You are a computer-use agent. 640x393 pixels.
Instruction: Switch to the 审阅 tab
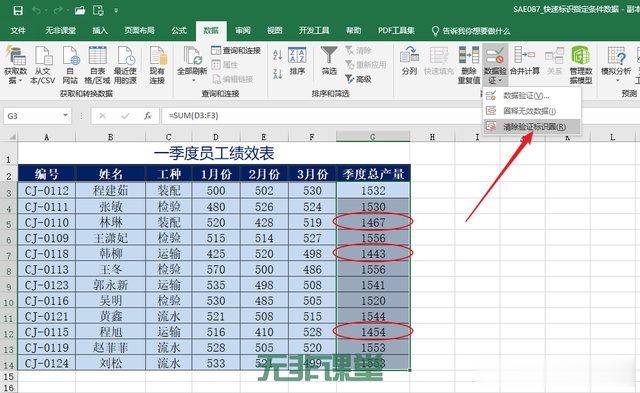[x=243, y=31]
